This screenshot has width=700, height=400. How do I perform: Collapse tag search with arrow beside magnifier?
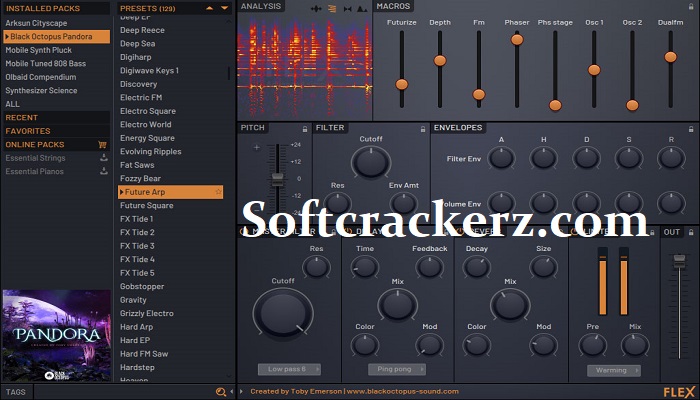click(232, 392)
